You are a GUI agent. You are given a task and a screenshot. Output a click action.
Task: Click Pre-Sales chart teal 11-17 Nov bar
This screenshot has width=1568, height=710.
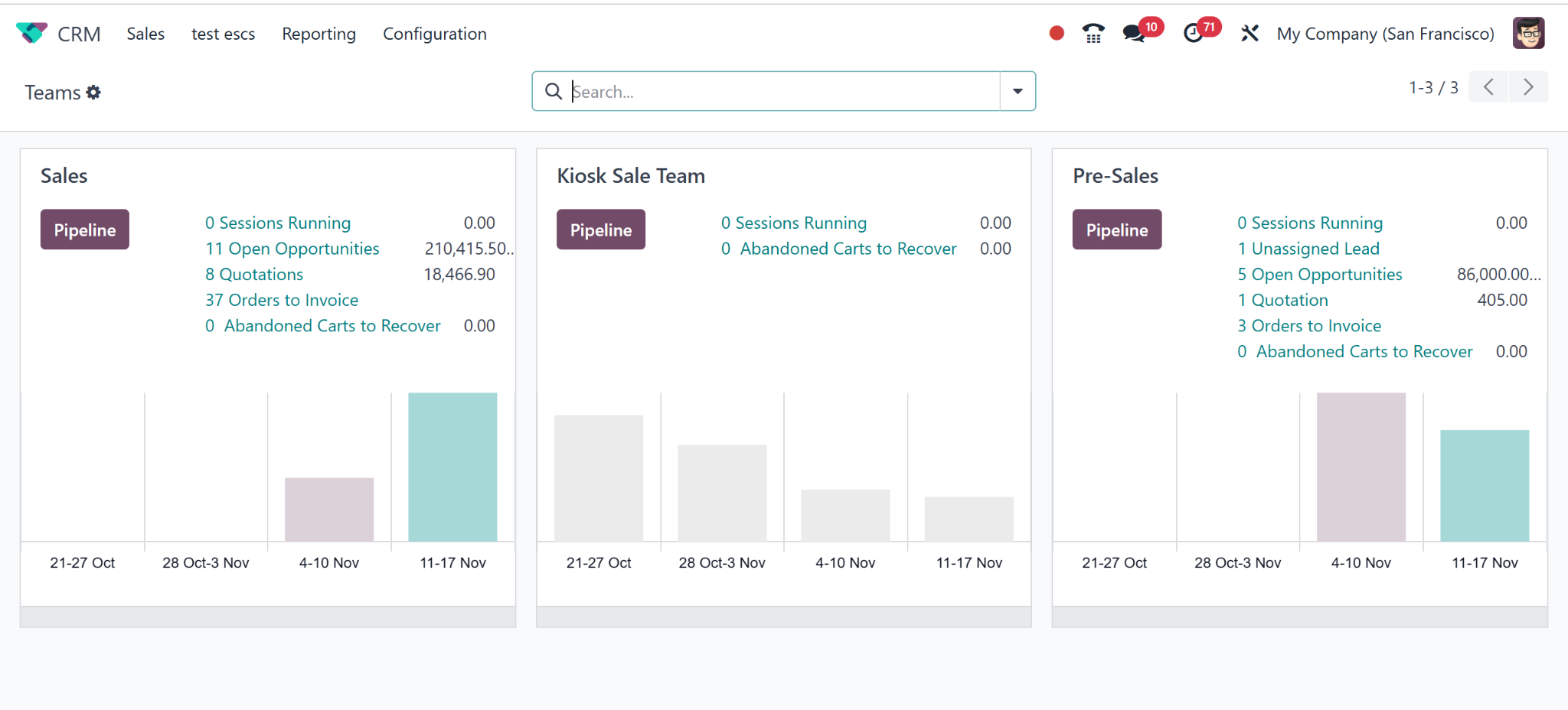point(1485,485)
